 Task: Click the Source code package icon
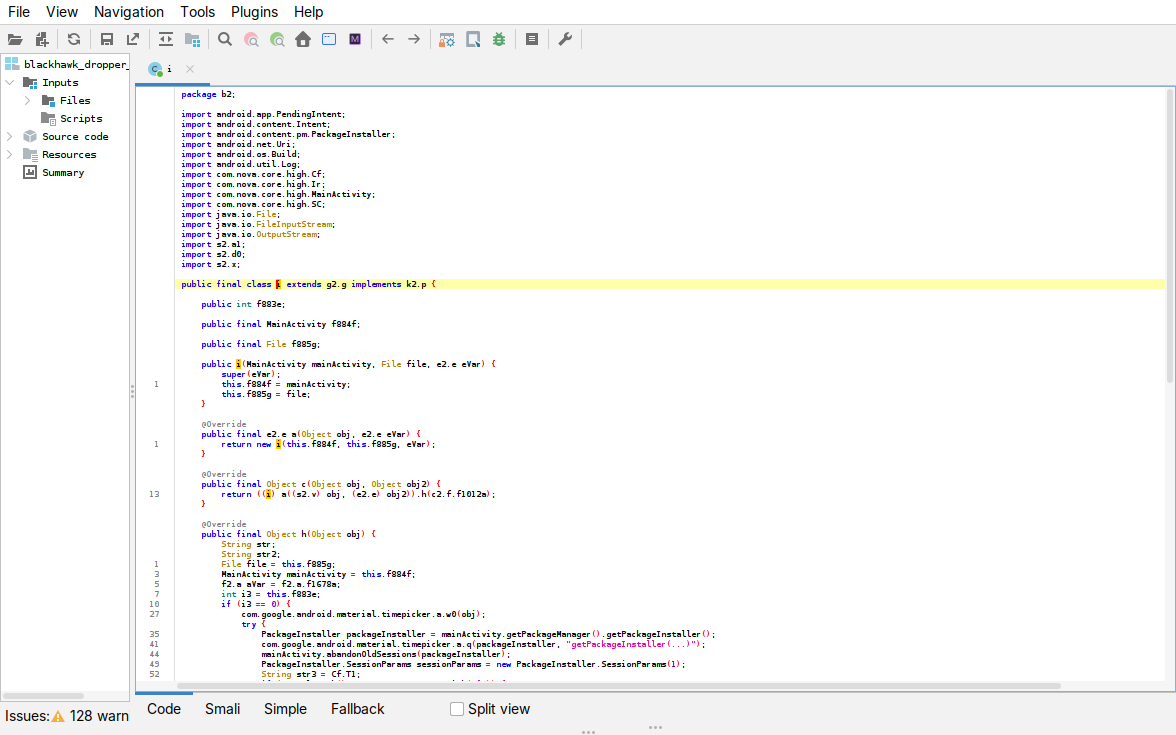pyautogui.click(x=30, y=136)
